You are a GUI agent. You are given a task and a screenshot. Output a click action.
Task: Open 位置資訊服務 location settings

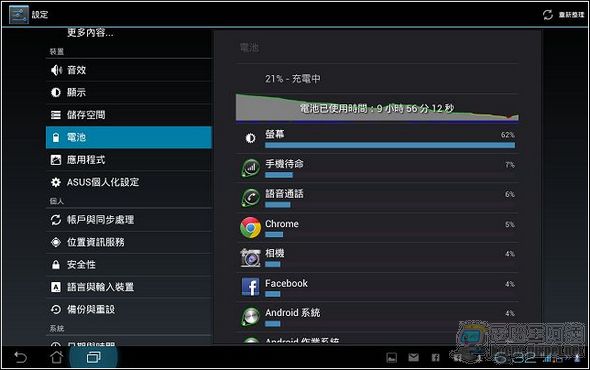click(x=129, y=242)
